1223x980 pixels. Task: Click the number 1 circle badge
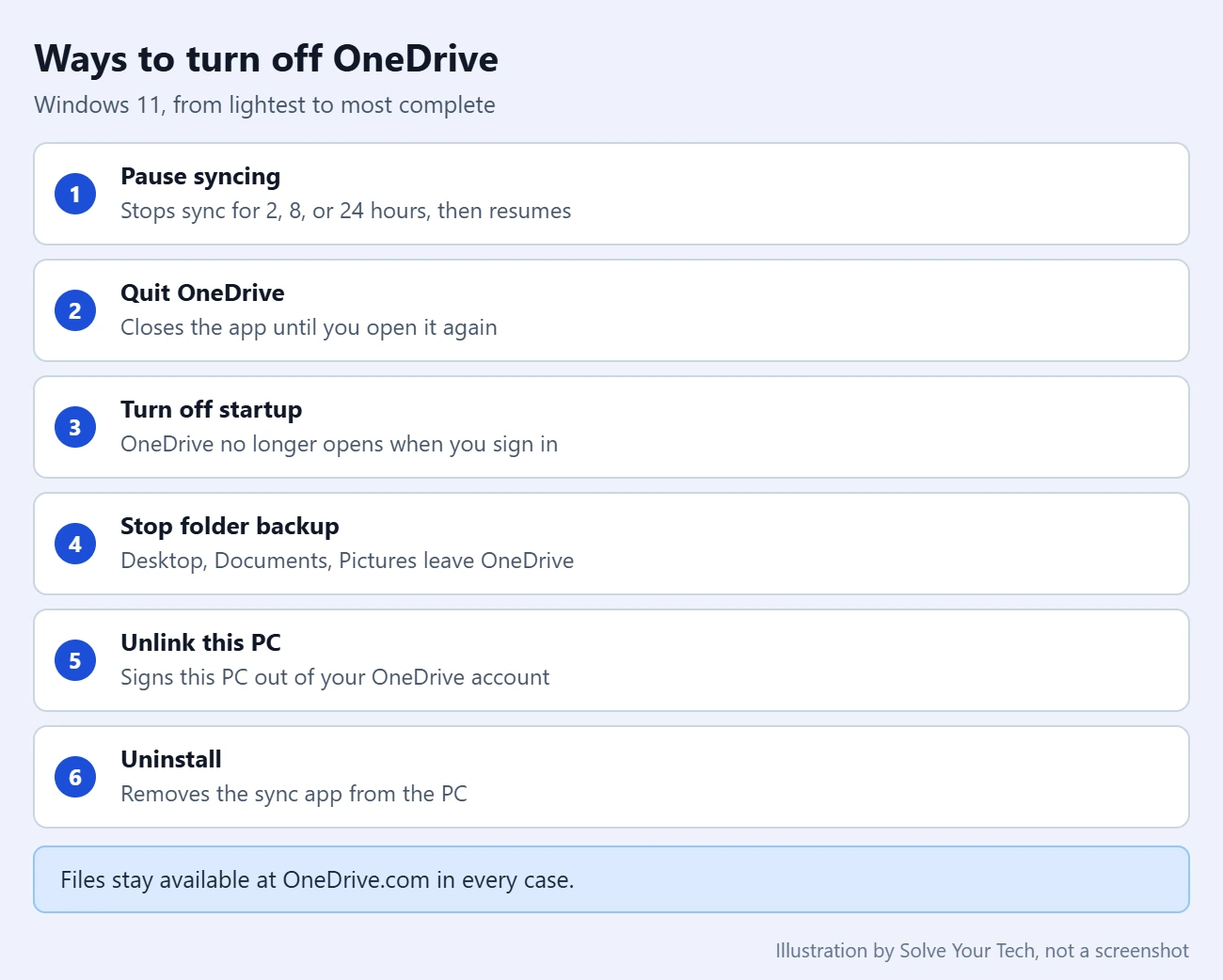point(75,194)
